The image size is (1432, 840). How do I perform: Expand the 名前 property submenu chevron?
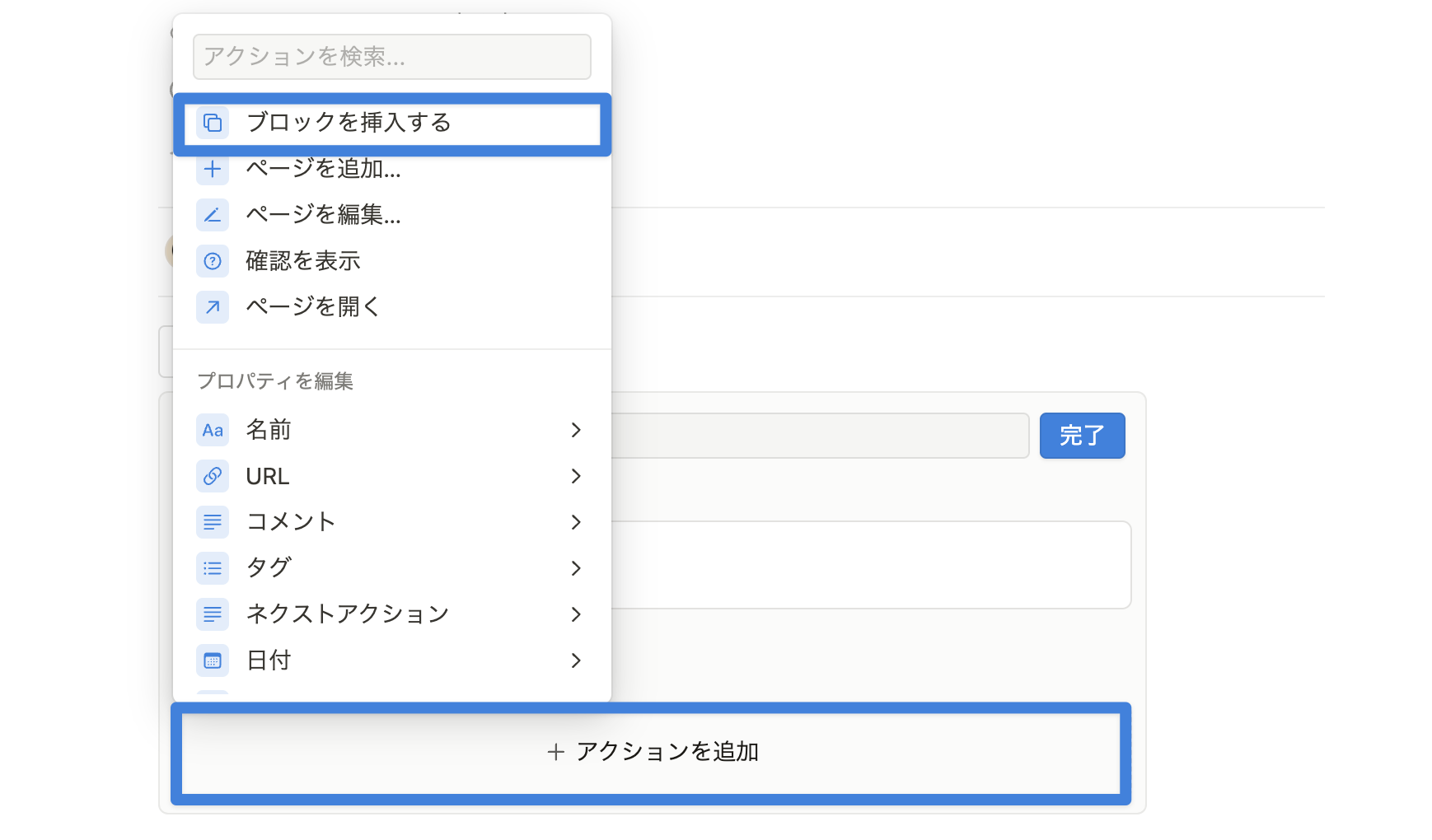tap(576, 430)
